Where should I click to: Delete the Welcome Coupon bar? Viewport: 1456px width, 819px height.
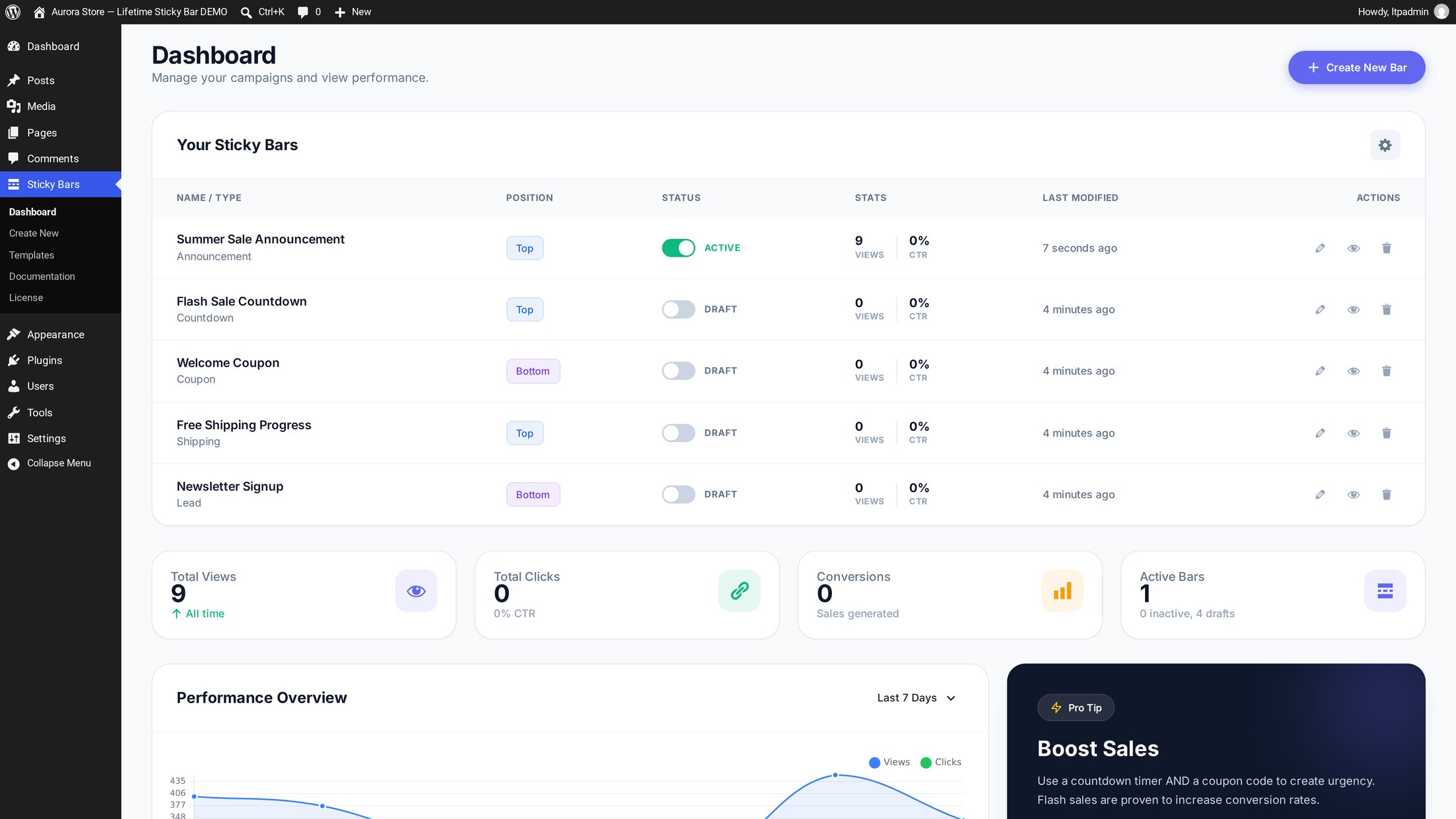pyautogui.click(x=1387, y=371)
